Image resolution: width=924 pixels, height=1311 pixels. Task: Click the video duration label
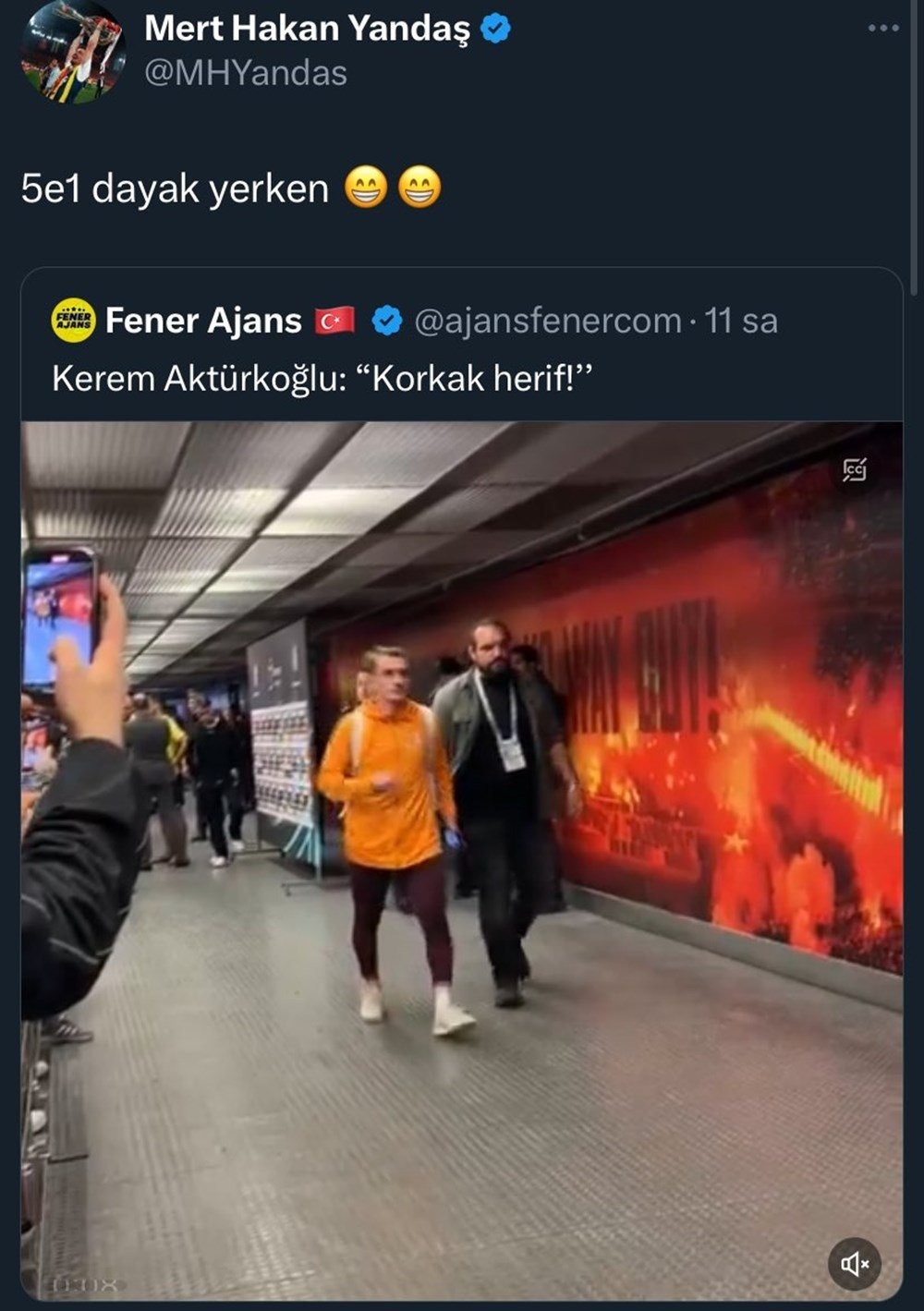pyautogui.click(x=85, y=1284)
